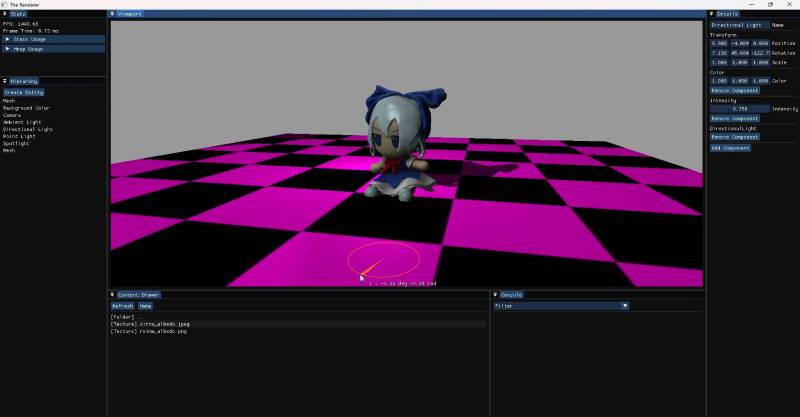Collapse the Content Drawer panel arrow
800x417 pixels.
click(112, 295)
